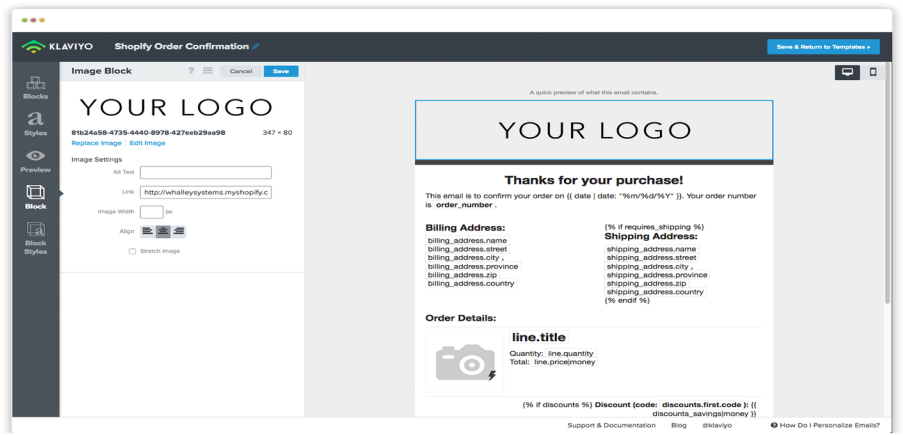The height and width of the screenshot is (435, 903).
Task: Click the 'order_number' variable tag
Action: pyautogui.click(x=464, y=205)
